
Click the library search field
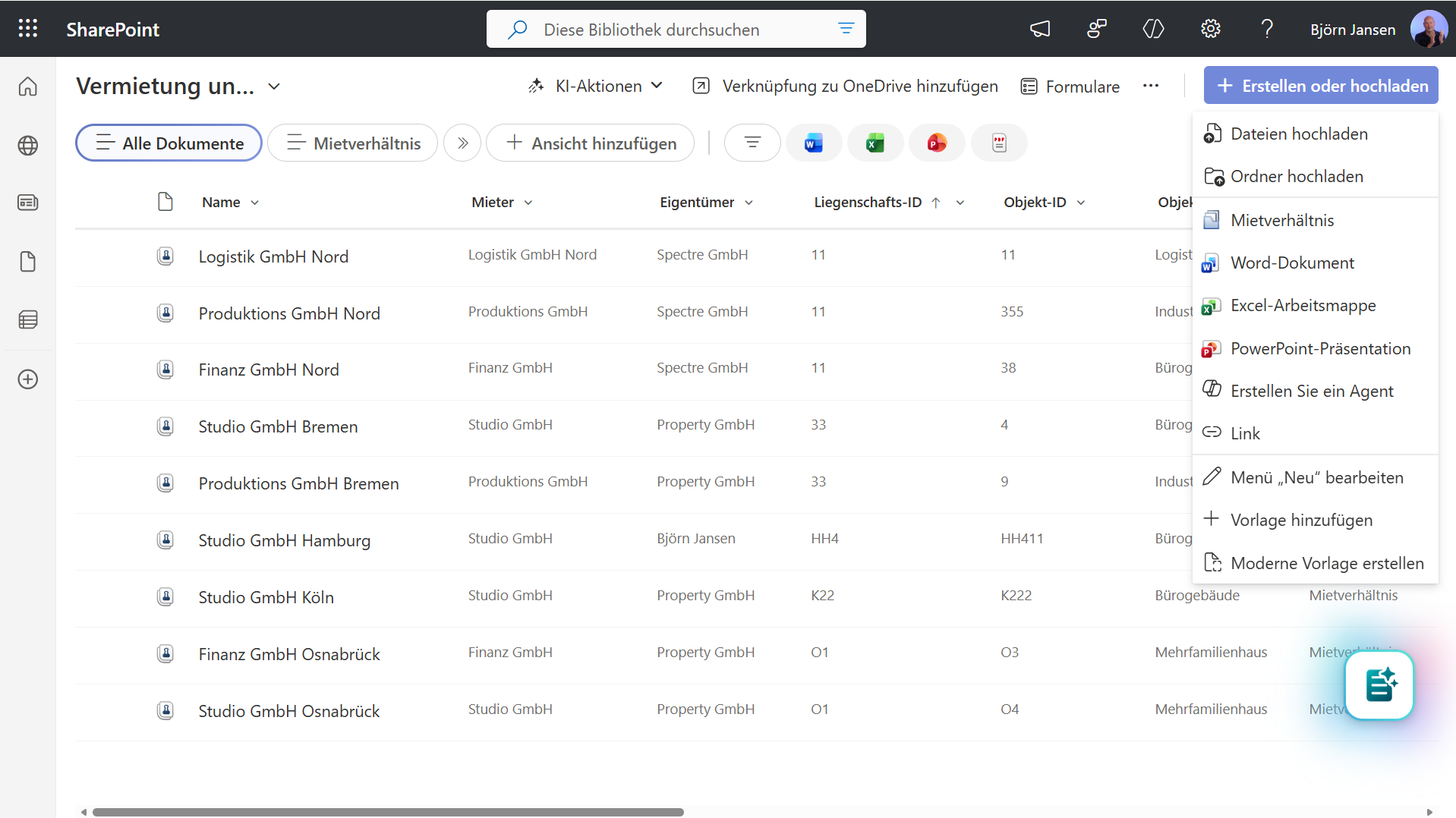click(668, 29)
